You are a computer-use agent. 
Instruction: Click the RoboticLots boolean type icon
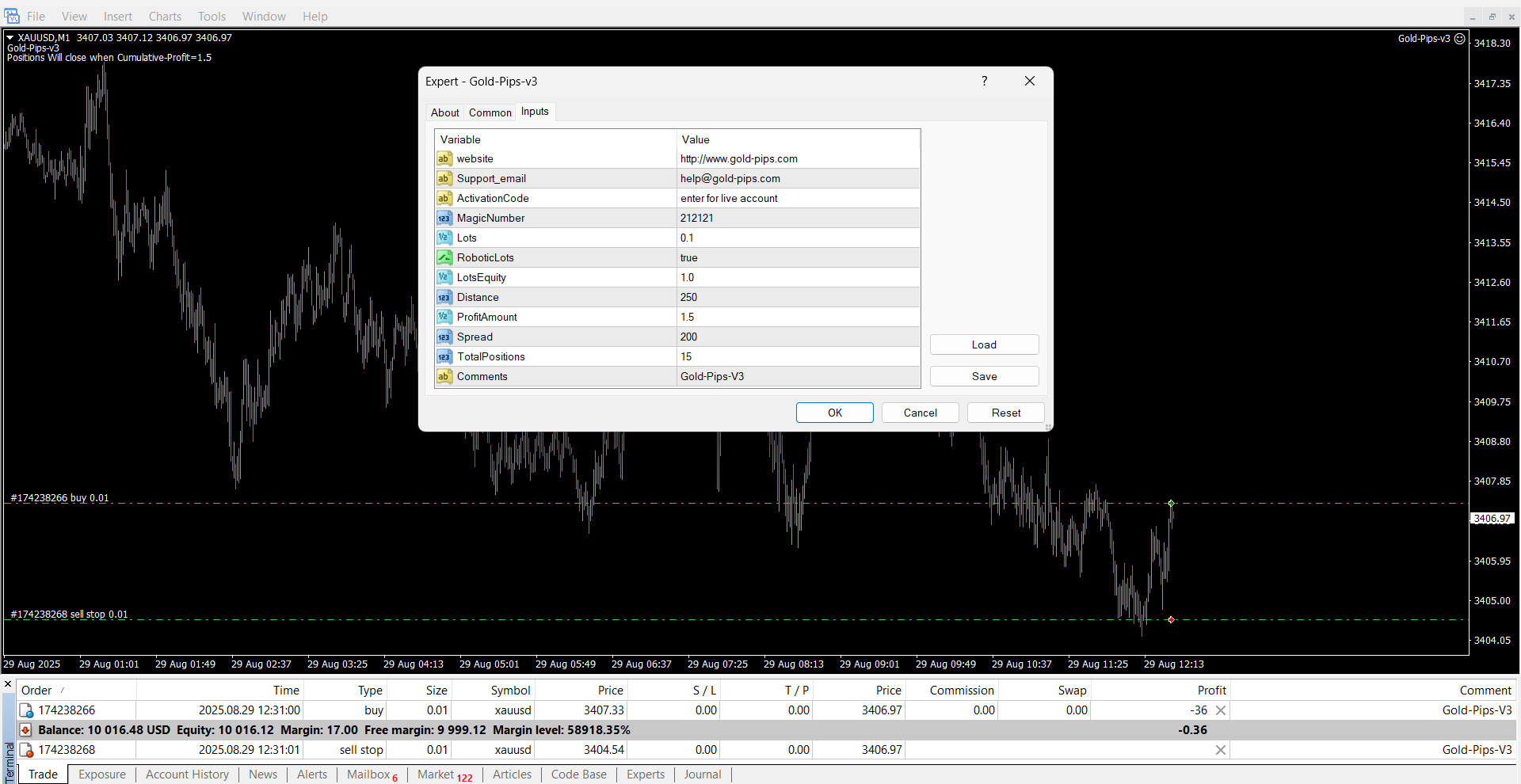(444, 257)
